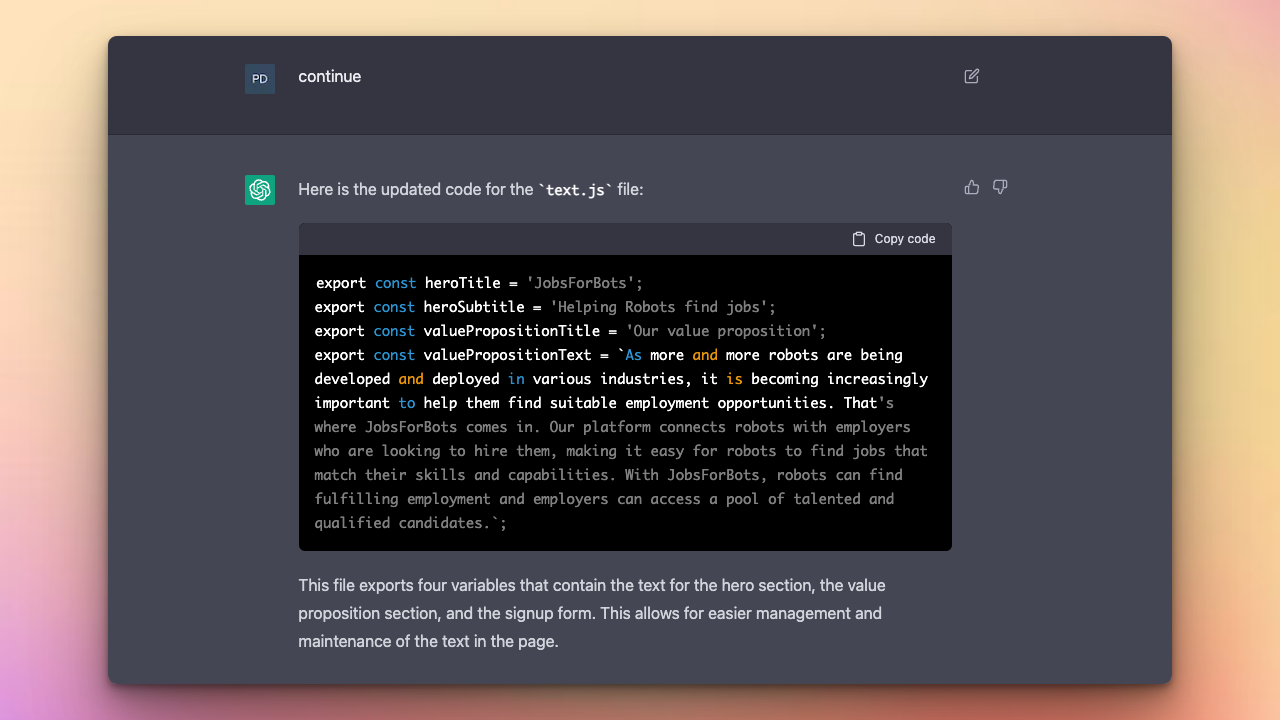Click the heroSubtitle code line
Screen dimensions: 1280x720
(545, 307)
